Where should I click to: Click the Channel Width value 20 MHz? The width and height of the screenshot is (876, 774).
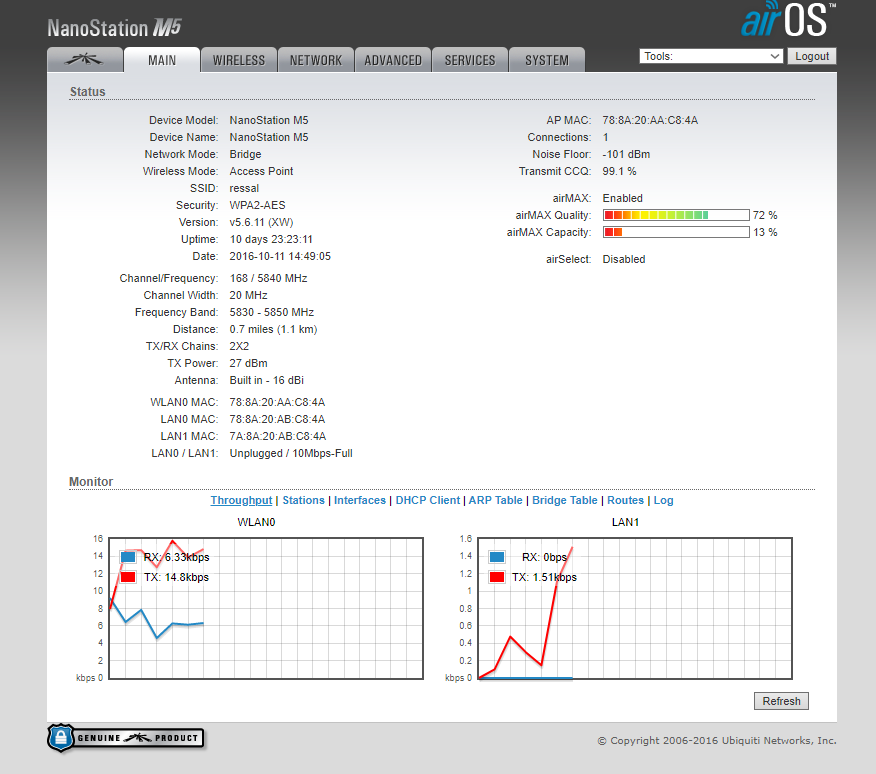[x=249, y=295]
